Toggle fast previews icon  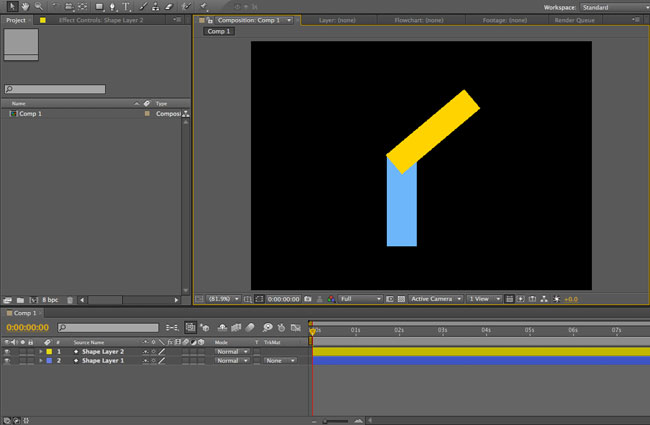tap(521, 299)
